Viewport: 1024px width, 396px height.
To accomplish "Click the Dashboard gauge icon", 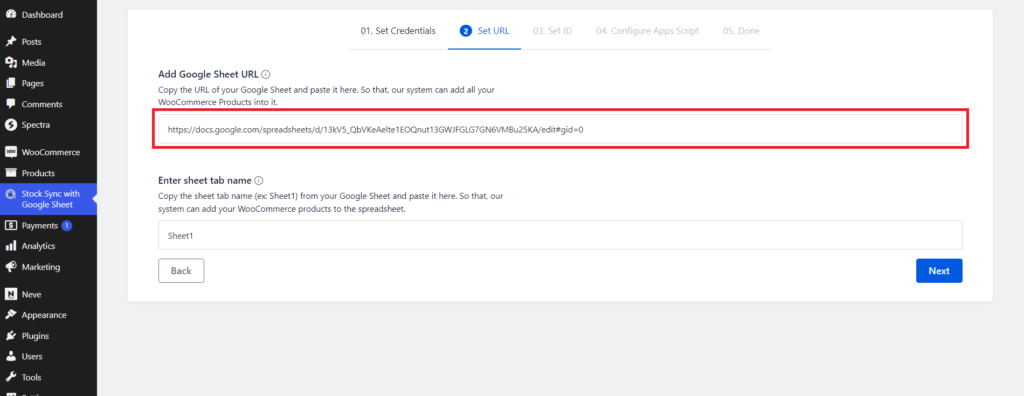I will coord(10,14).
